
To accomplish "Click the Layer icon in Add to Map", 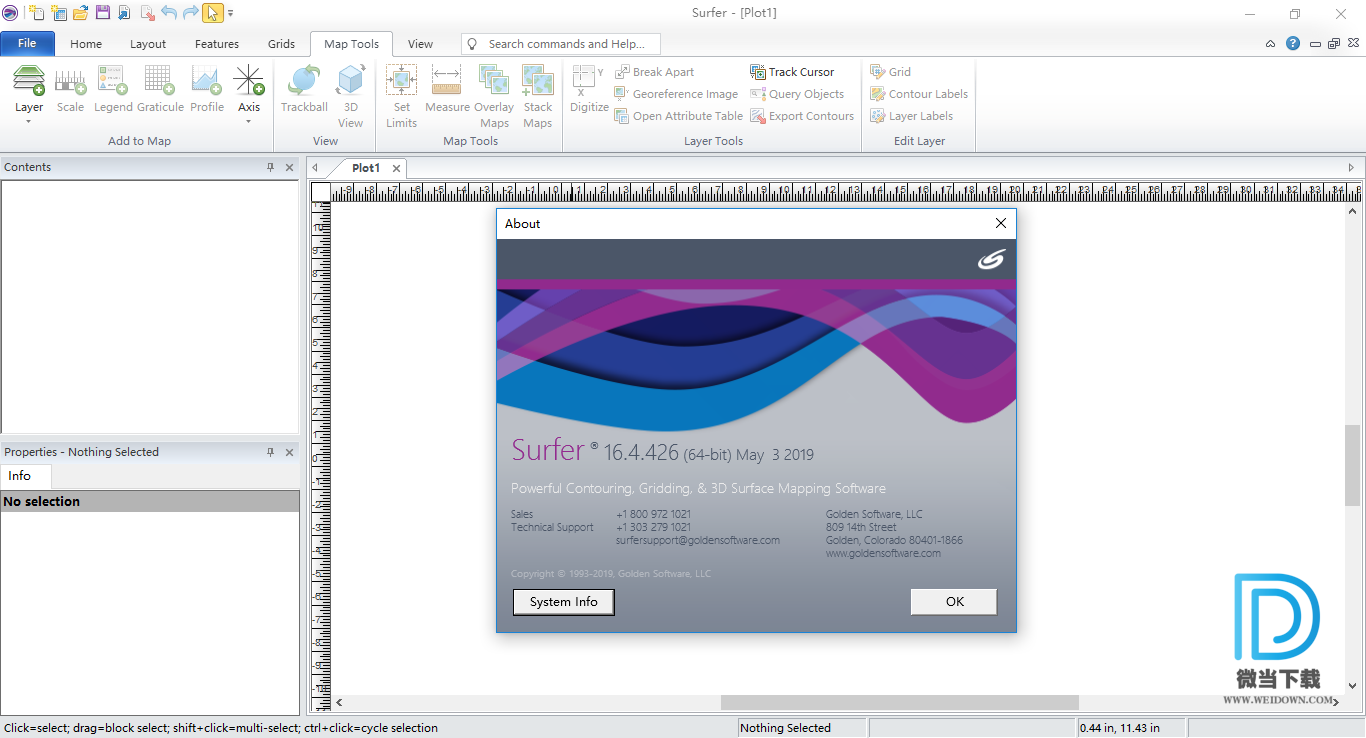I will coord(29,81).
